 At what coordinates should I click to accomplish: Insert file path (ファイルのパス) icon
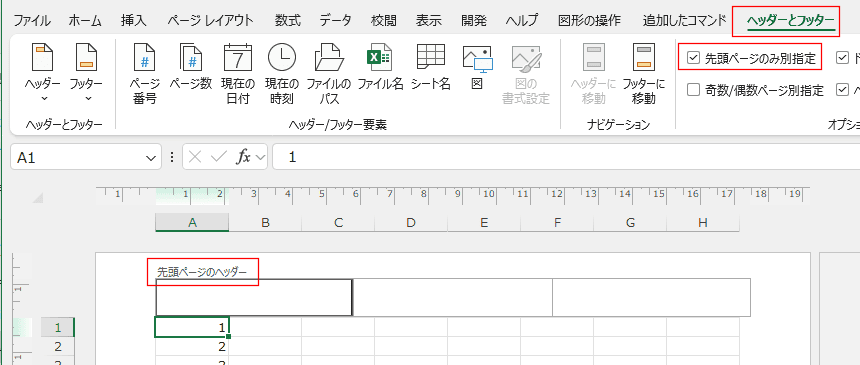pyautogui.click(x=329, y=74)
